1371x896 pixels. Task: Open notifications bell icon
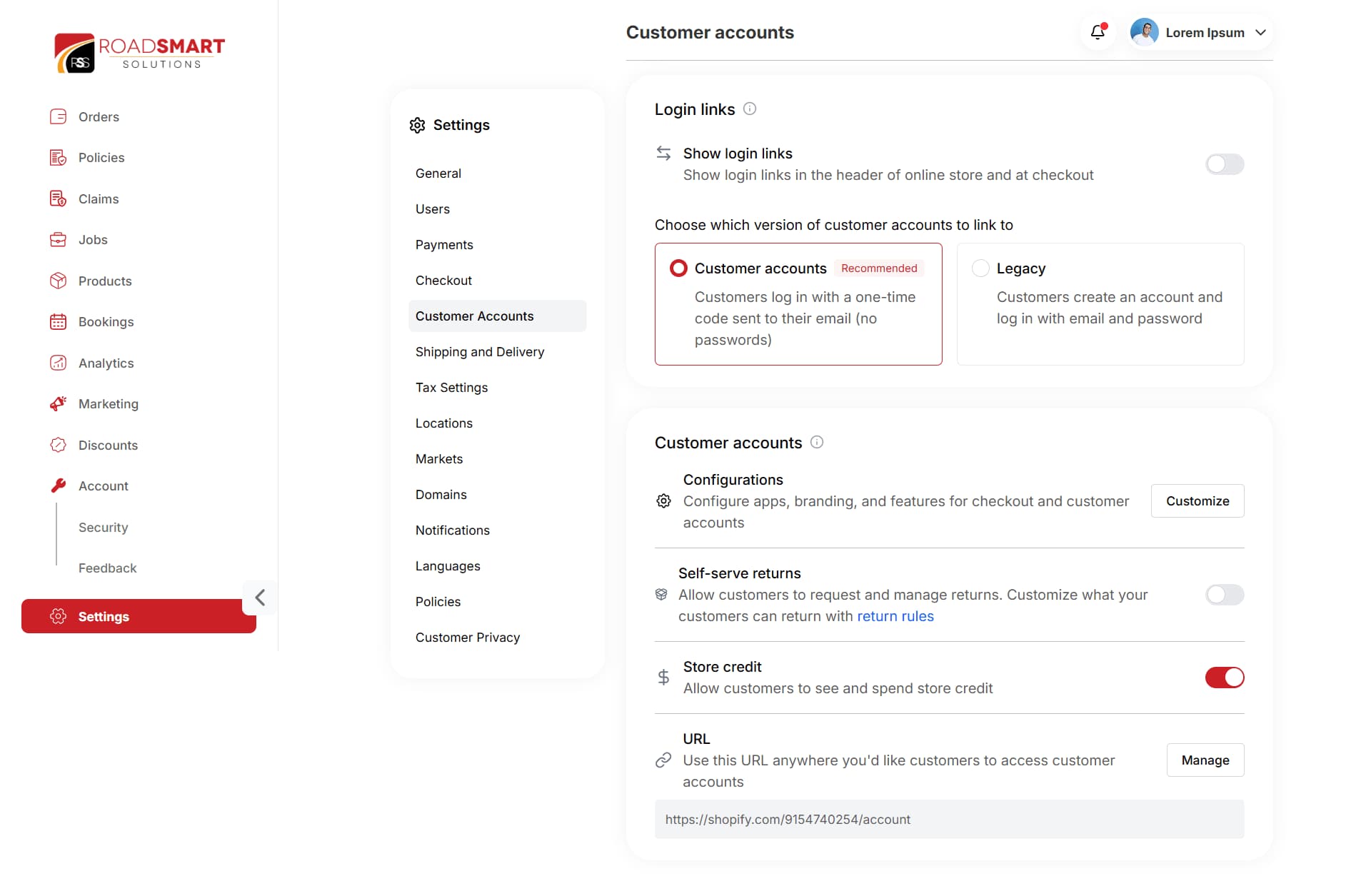1098,32
